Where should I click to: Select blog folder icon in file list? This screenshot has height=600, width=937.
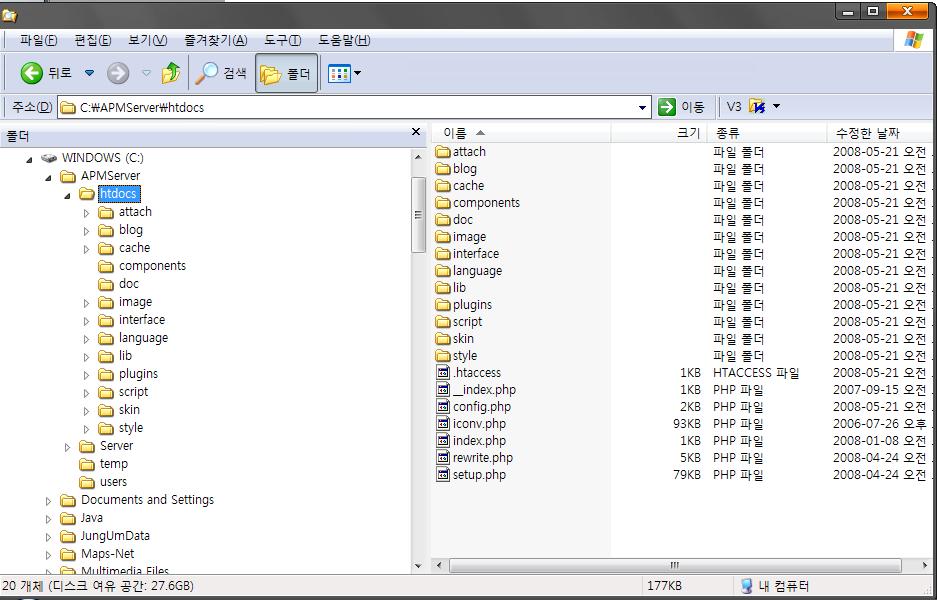point(443,169)
